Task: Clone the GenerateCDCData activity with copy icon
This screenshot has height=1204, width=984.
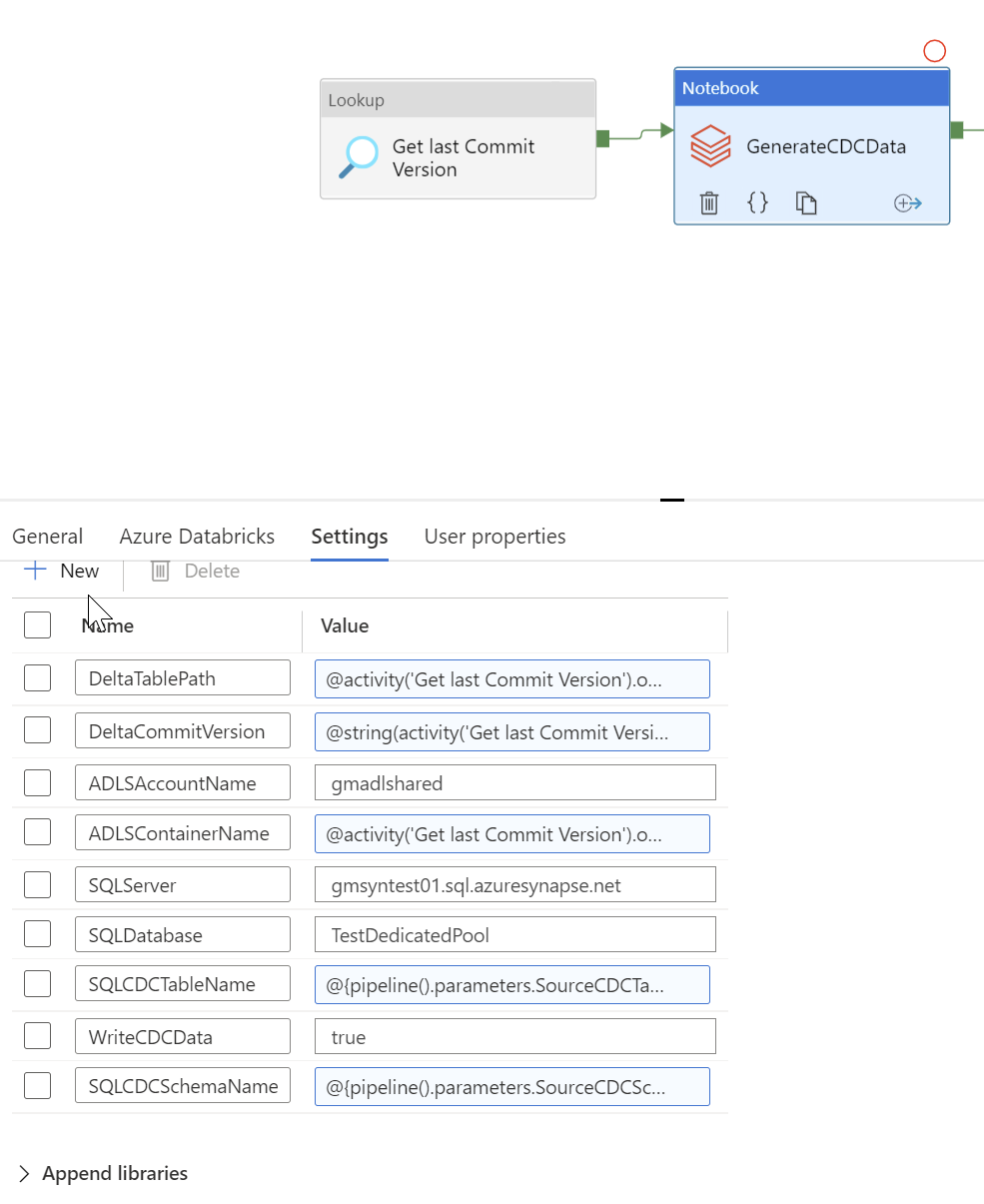Action: point(806,203)
